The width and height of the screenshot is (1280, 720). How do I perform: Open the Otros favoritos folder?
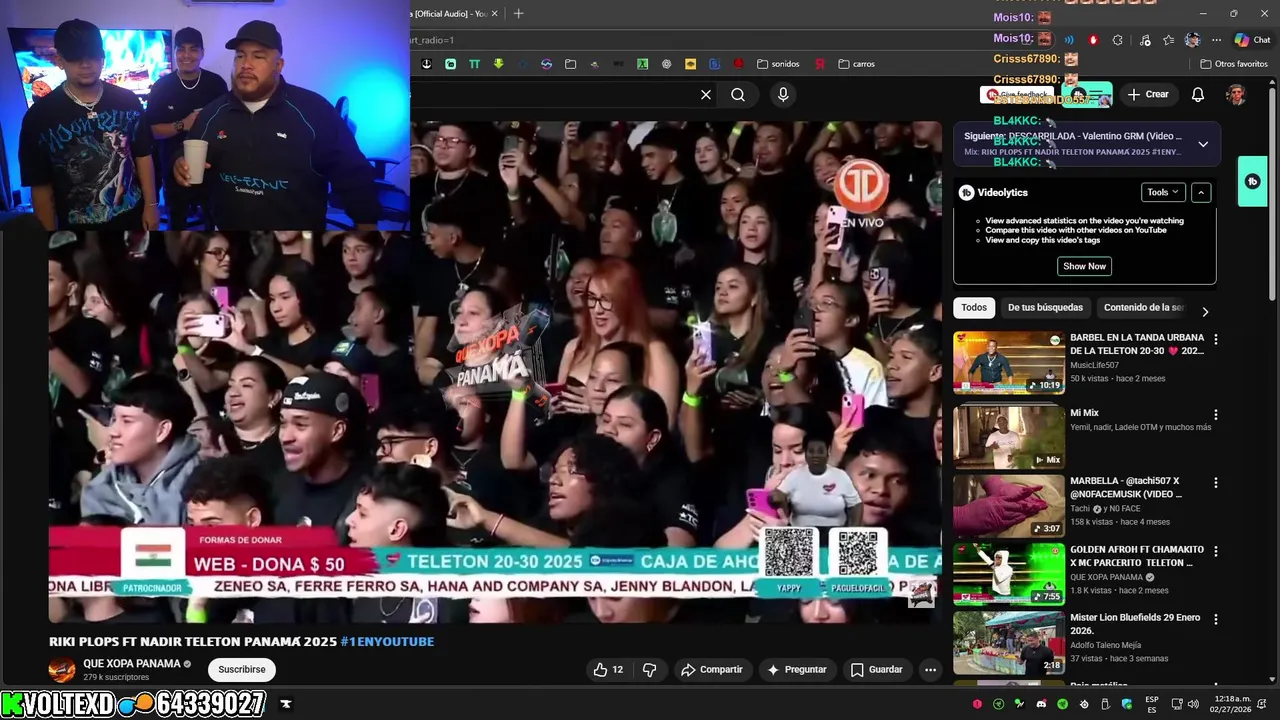(x=1233, y=64)
